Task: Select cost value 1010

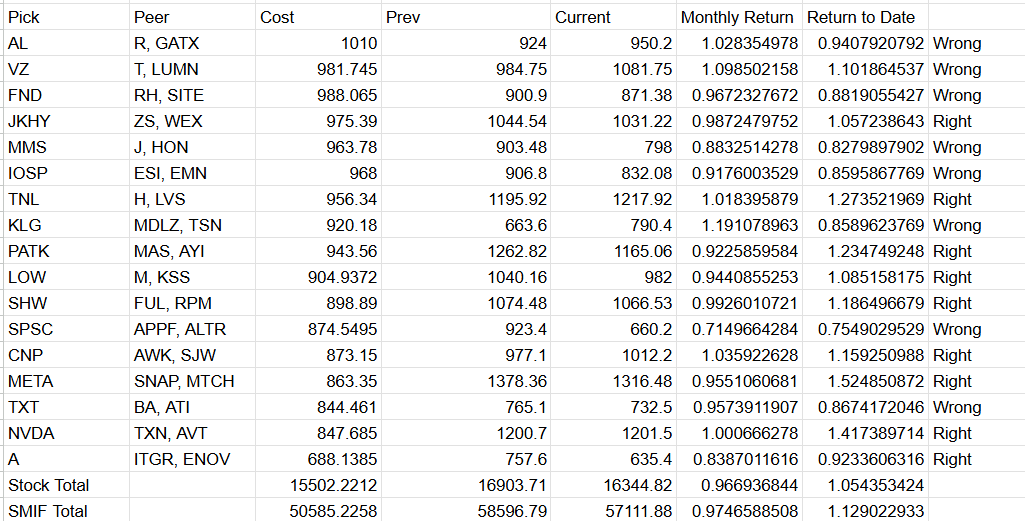Action: pos(318,43)
